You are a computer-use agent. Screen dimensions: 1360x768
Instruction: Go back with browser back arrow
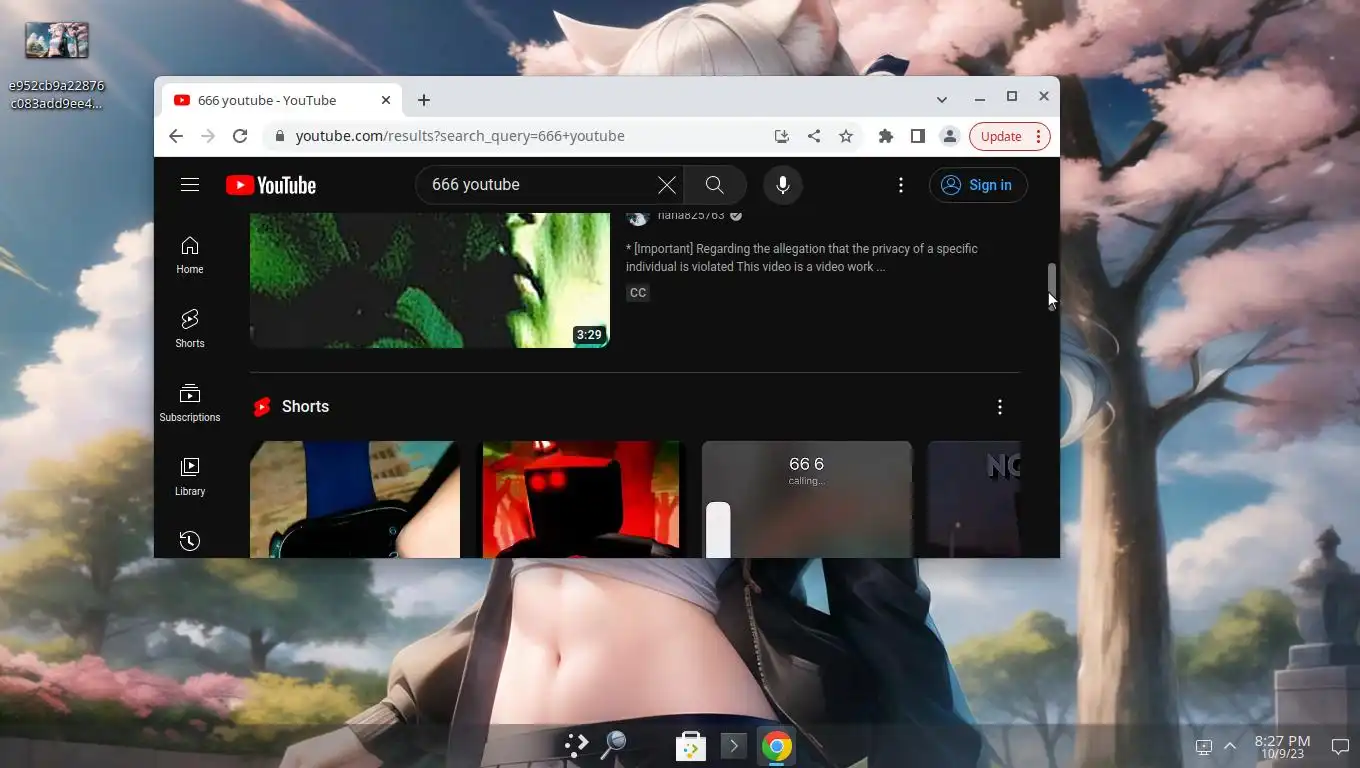click(x=176, y=136)
